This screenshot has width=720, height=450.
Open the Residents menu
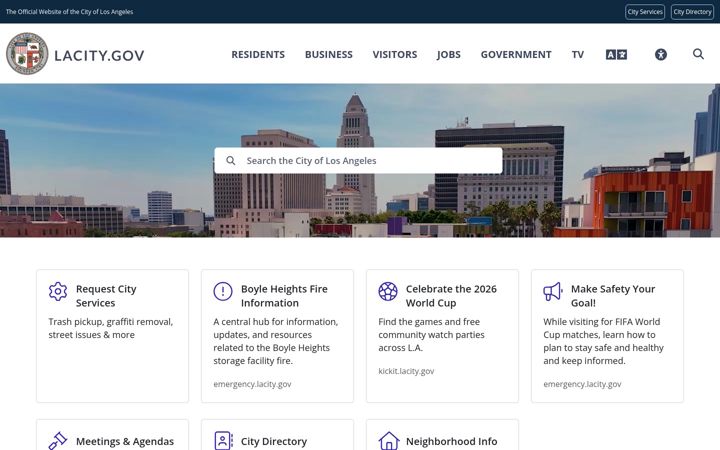pyautogui.click(x=258, y=55)
